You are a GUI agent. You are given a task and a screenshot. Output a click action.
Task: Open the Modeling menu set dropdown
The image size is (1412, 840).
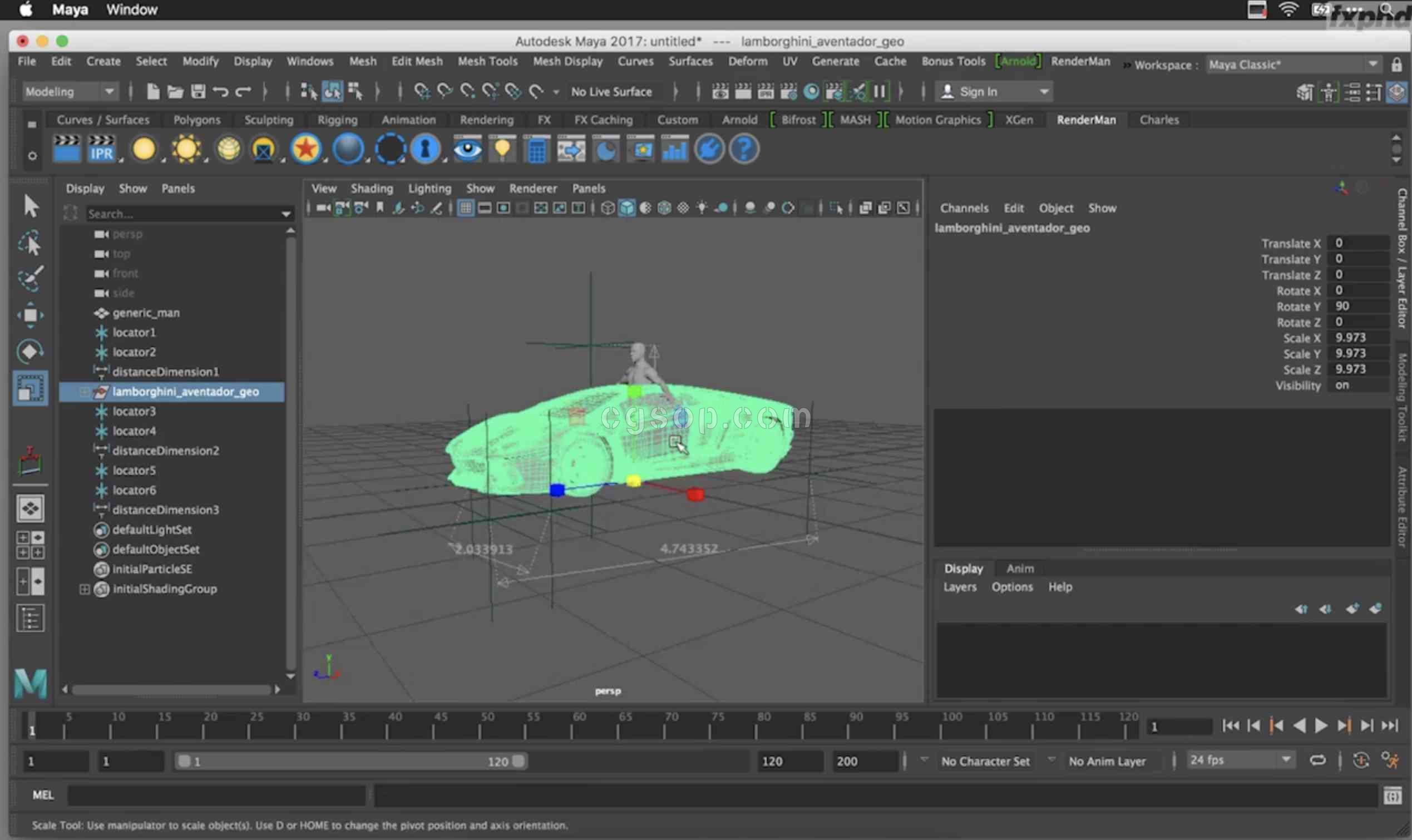click(x=108, y=91)
